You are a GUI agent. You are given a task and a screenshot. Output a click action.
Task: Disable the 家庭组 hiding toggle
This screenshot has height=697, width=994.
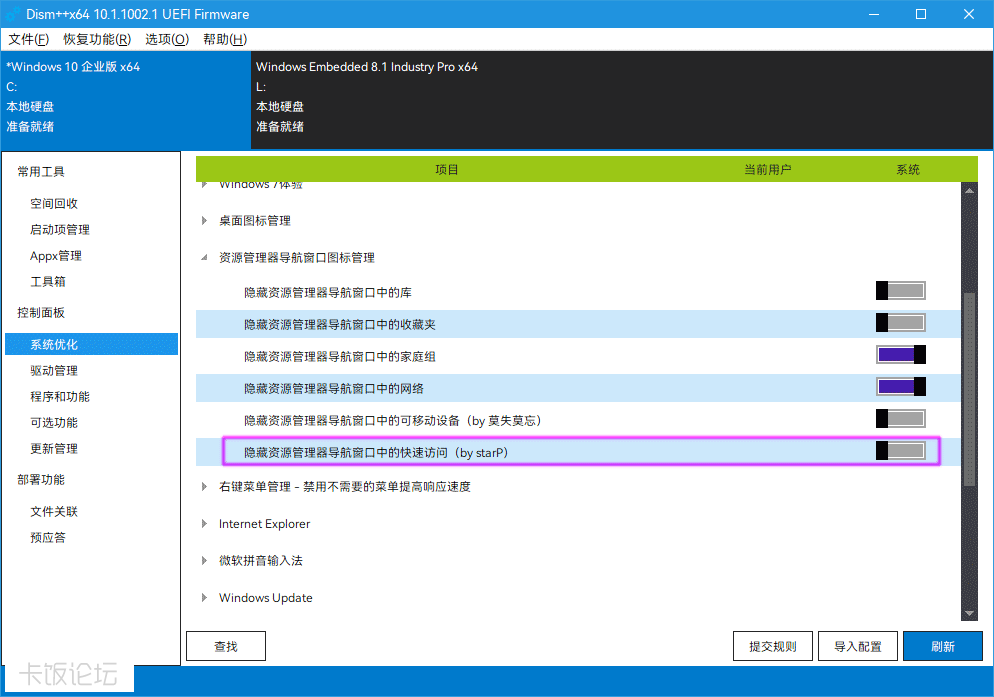coord(900,355)
